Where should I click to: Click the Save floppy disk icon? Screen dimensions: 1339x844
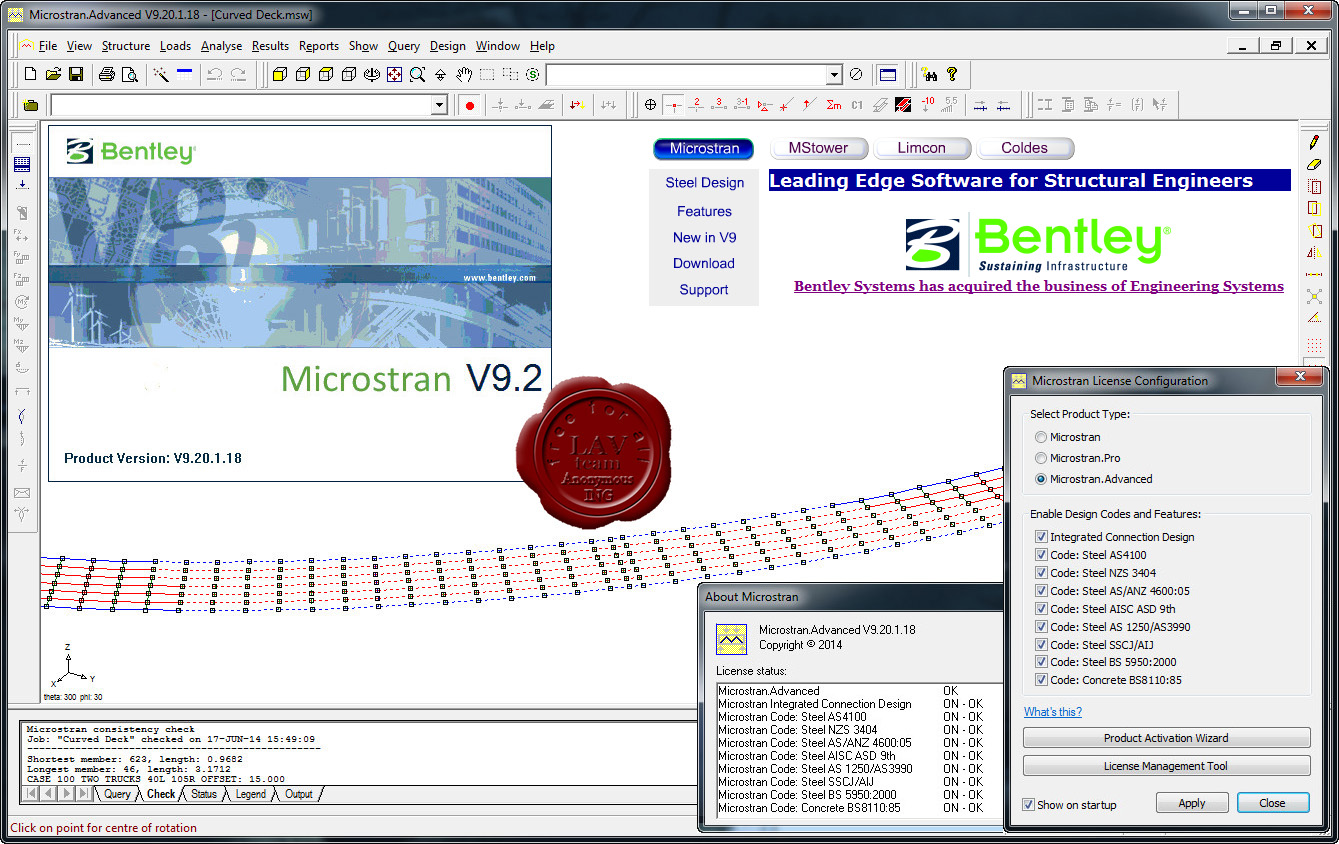pos(76,74)
